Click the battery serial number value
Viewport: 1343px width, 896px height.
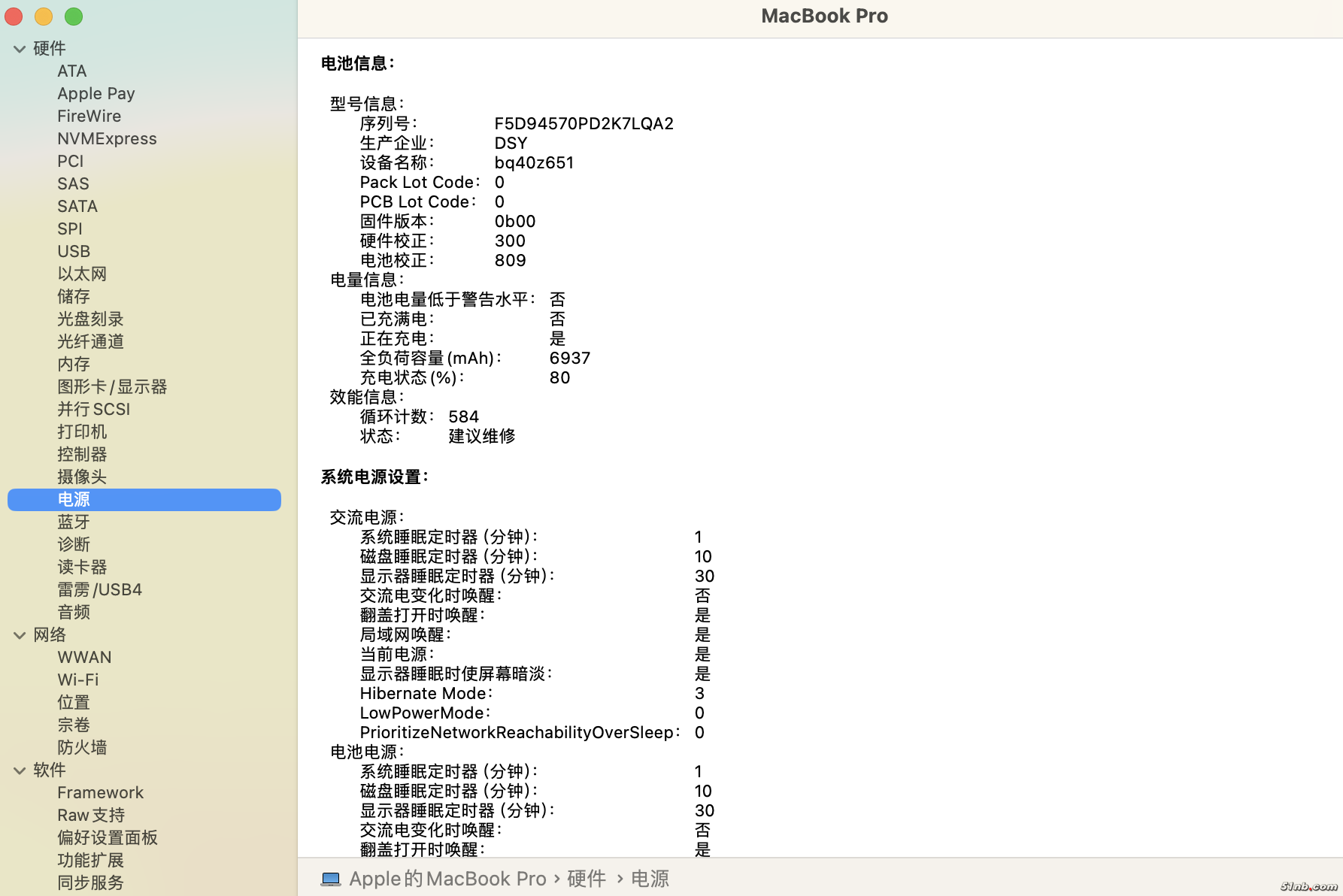pyautogui.click(x=584, y=123)
